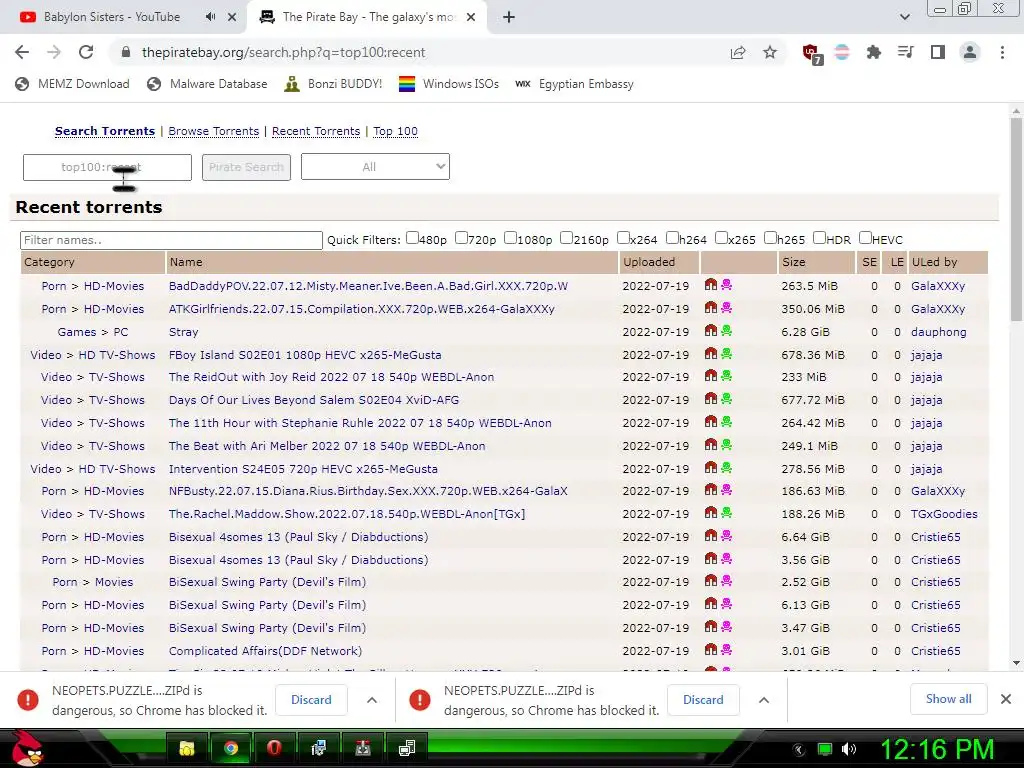Screen dimensions: 1024x768
Task: Open the Stray torrent link
Action: (x=184, y=332)
